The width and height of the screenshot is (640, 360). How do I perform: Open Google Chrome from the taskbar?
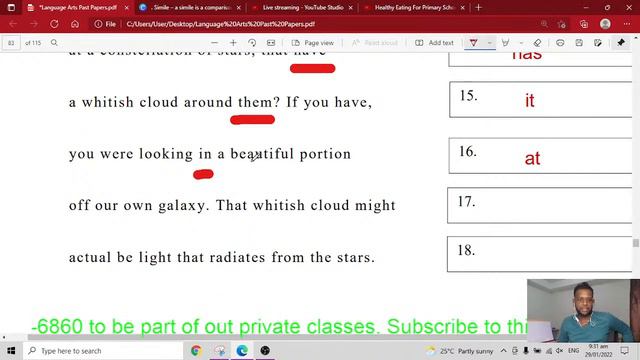[x=196, y=351]
